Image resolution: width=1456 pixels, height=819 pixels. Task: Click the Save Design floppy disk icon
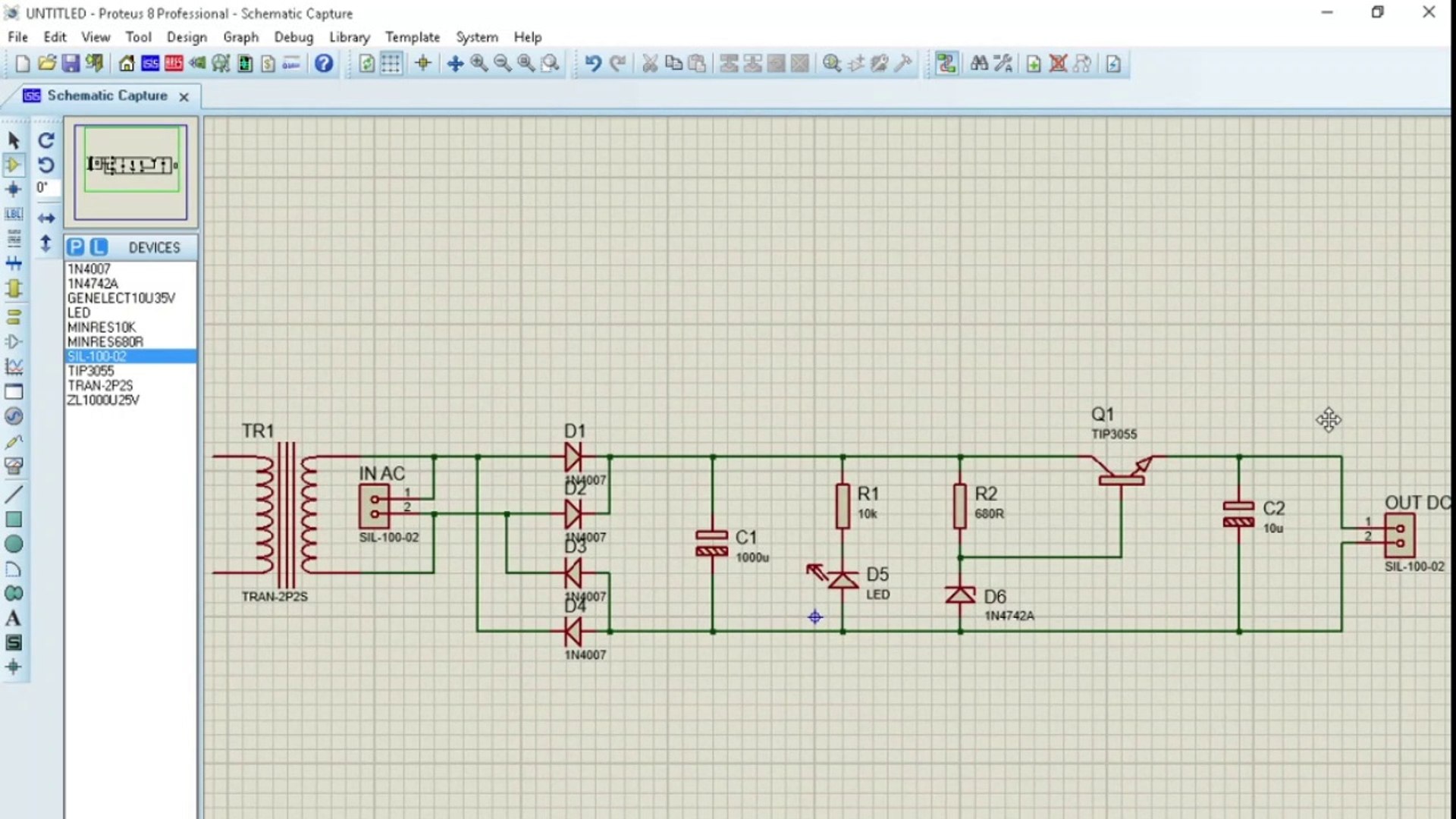point(71,64)
